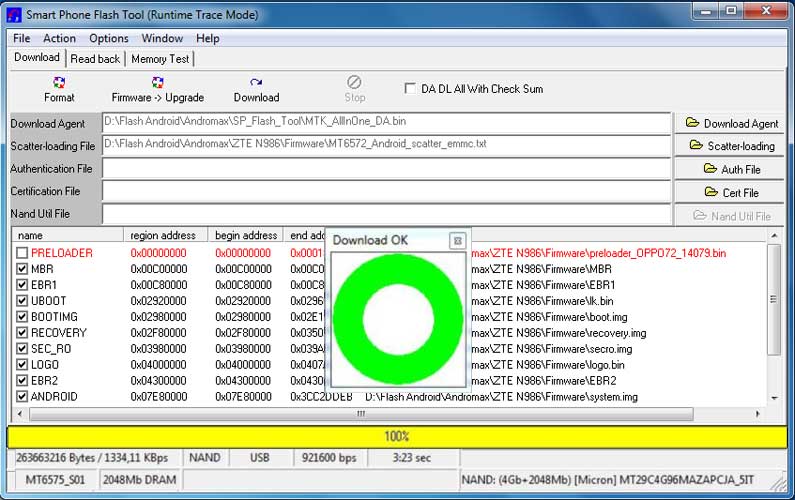The width and height of the screenshot is (795, 500).
Task: Click the Download Agent path field
Action: (x=386, y=122)
